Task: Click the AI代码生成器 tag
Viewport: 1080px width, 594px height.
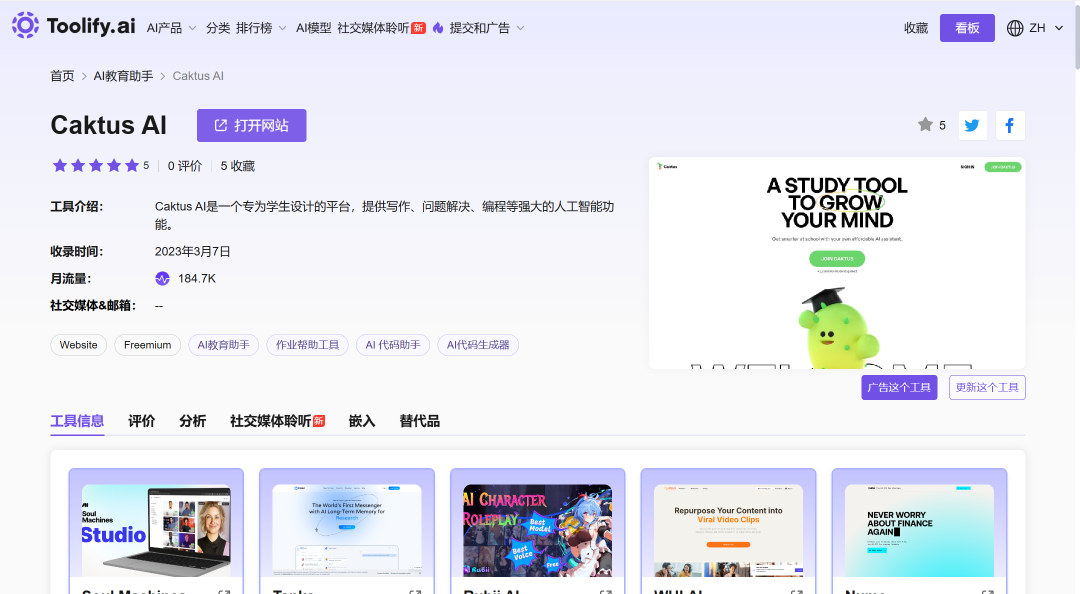Action: click(478, 345)
